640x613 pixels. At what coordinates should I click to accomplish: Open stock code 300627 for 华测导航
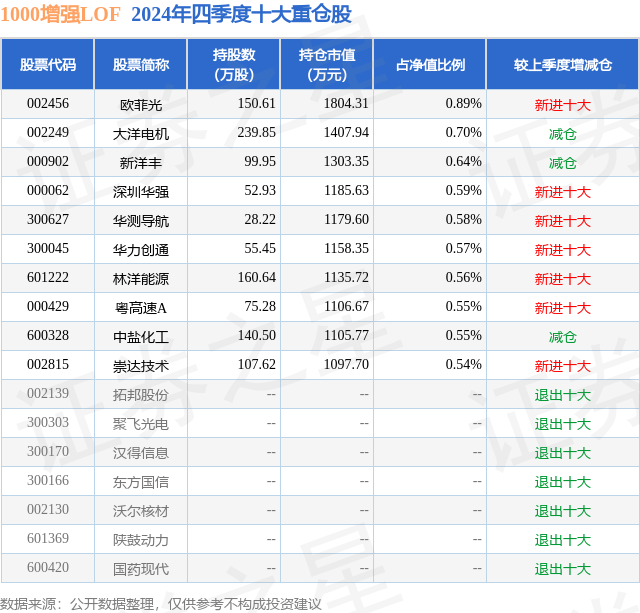click(x=48, y=220)
